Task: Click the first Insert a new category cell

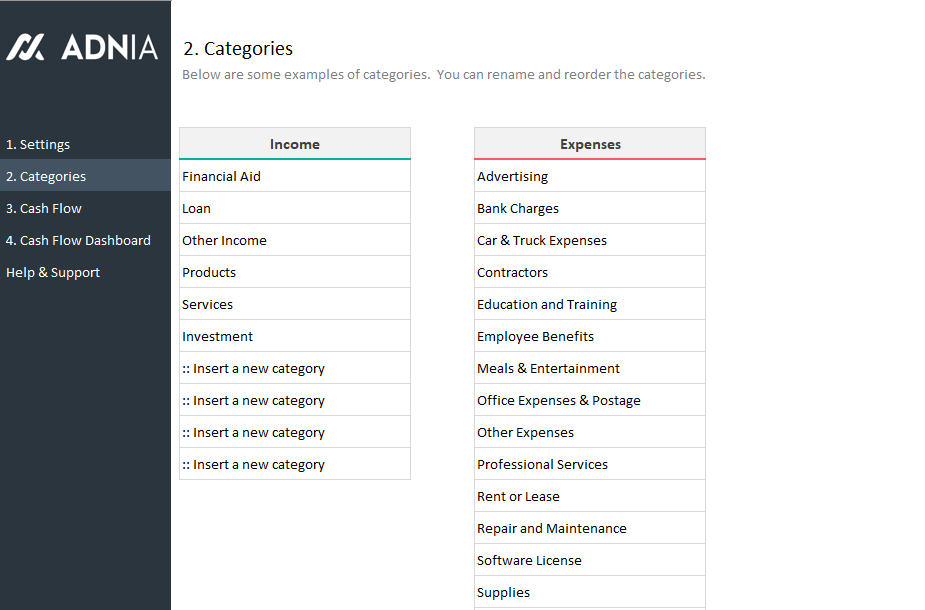Action: pos(294,369)
